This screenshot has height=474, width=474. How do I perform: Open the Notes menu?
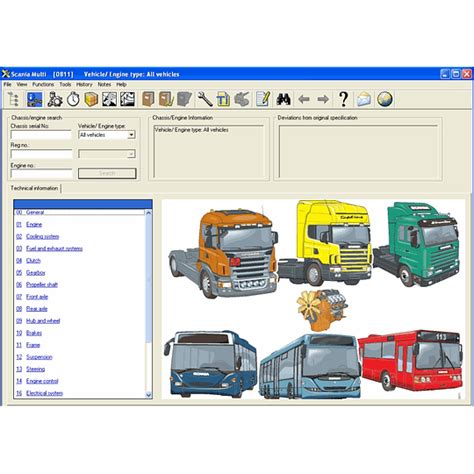tap(104, 84)
